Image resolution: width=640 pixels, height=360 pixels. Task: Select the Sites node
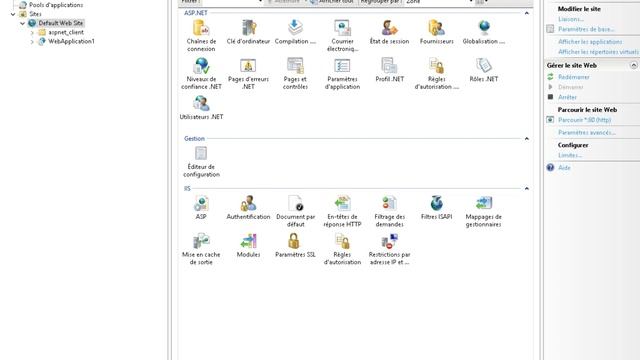35,14
